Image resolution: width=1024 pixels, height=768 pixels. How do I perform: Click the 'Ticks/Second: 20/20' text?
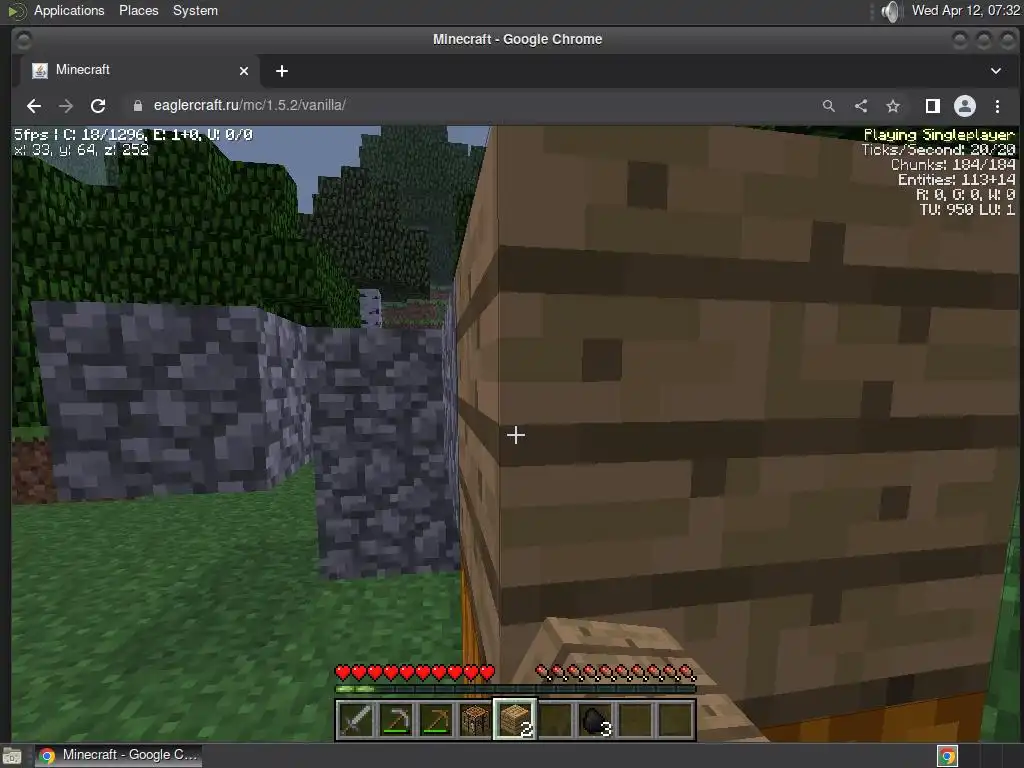click(938, 150)
